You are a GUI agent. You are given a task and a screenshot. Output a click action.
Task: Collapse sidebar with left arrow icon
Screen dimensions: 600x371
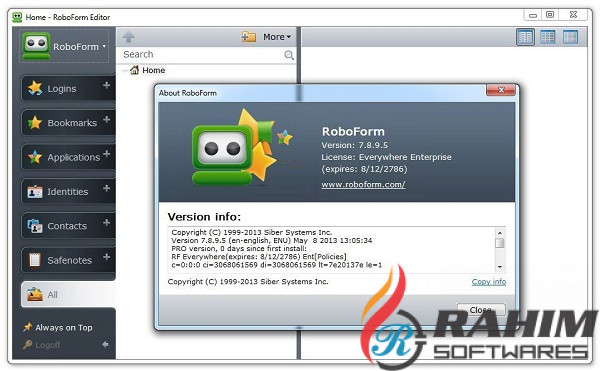pyautogui.click(x=105, y=345)
